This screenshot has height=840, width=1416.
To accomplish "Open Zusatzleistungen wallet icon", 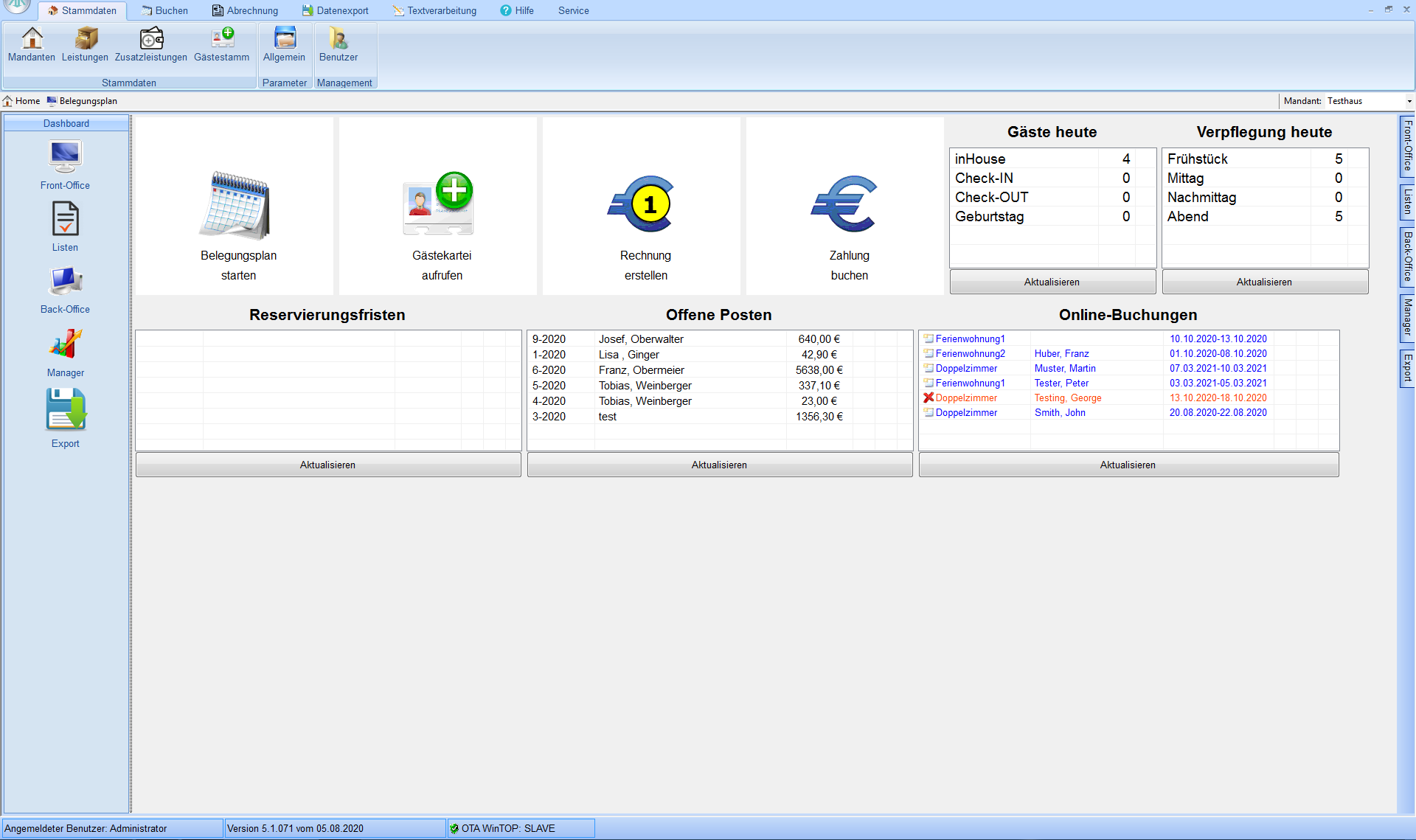I will pos(151,39).
